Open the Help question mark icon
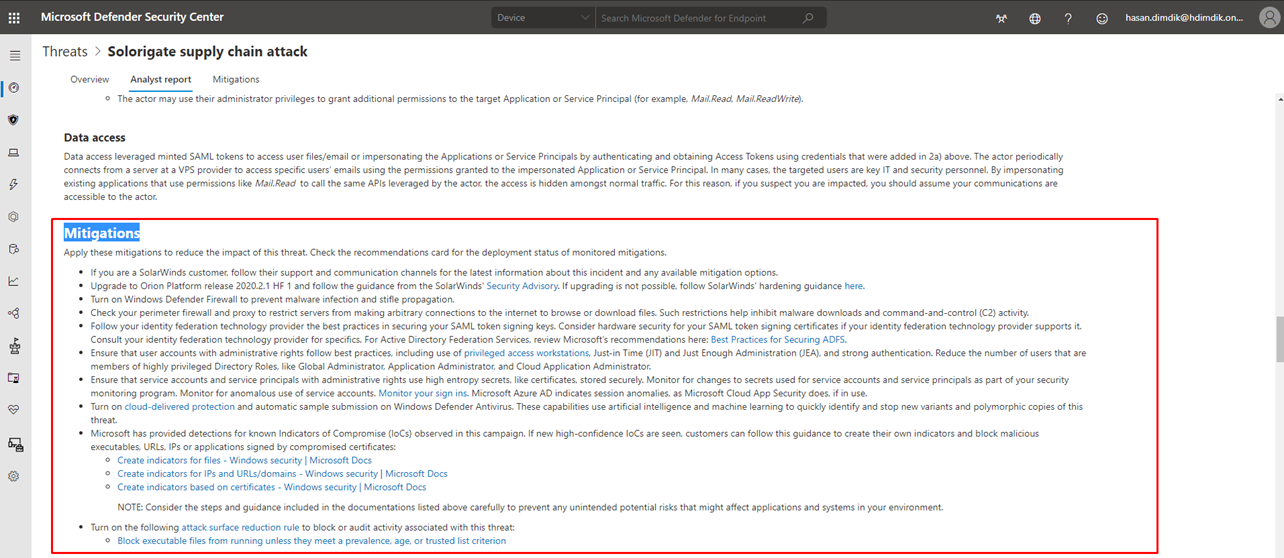 [x=1068, y=18]
